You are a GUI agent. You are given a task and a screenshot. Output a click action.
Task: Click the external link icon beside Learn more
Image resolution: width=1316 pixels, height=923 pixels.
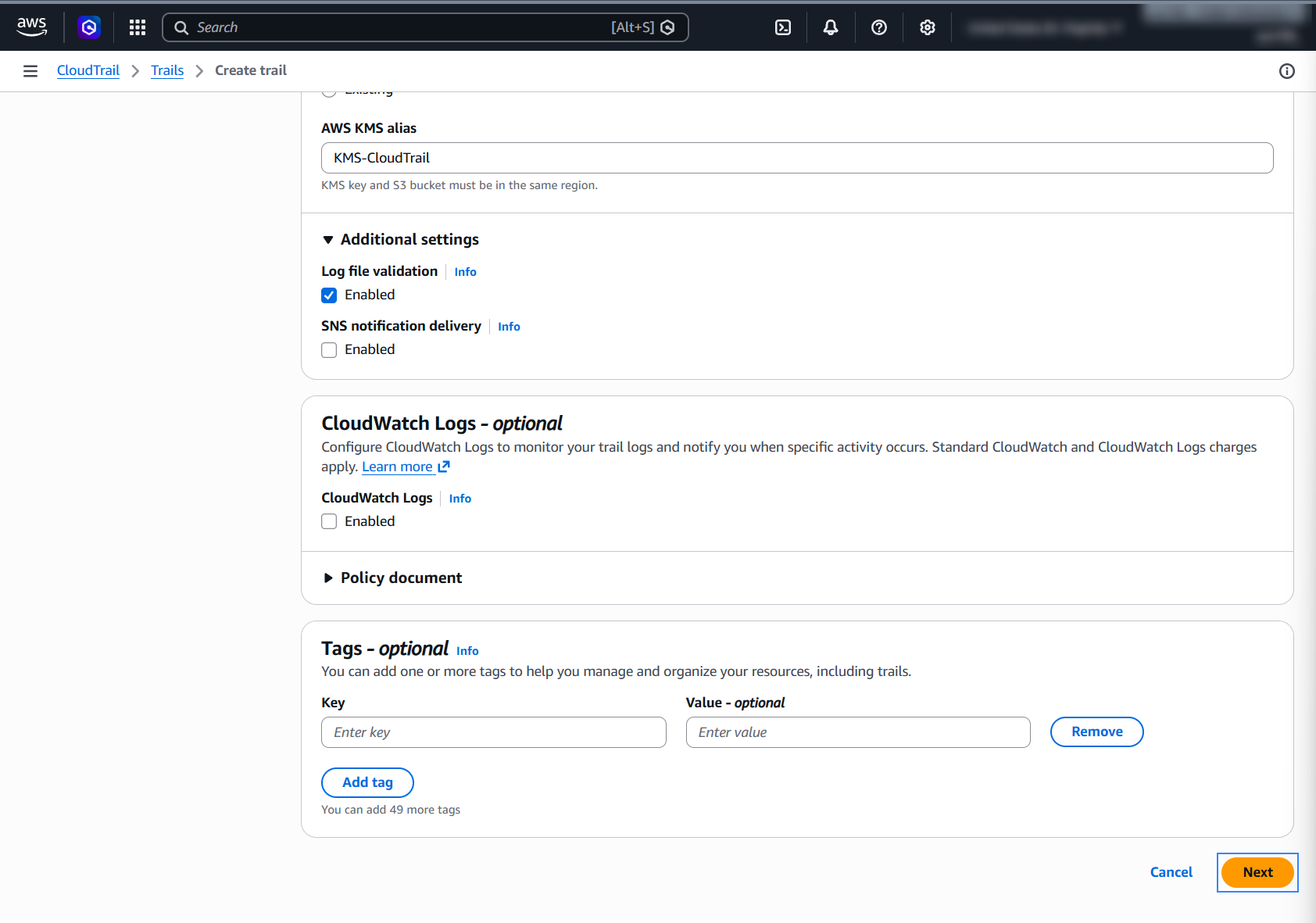point(444,467)
